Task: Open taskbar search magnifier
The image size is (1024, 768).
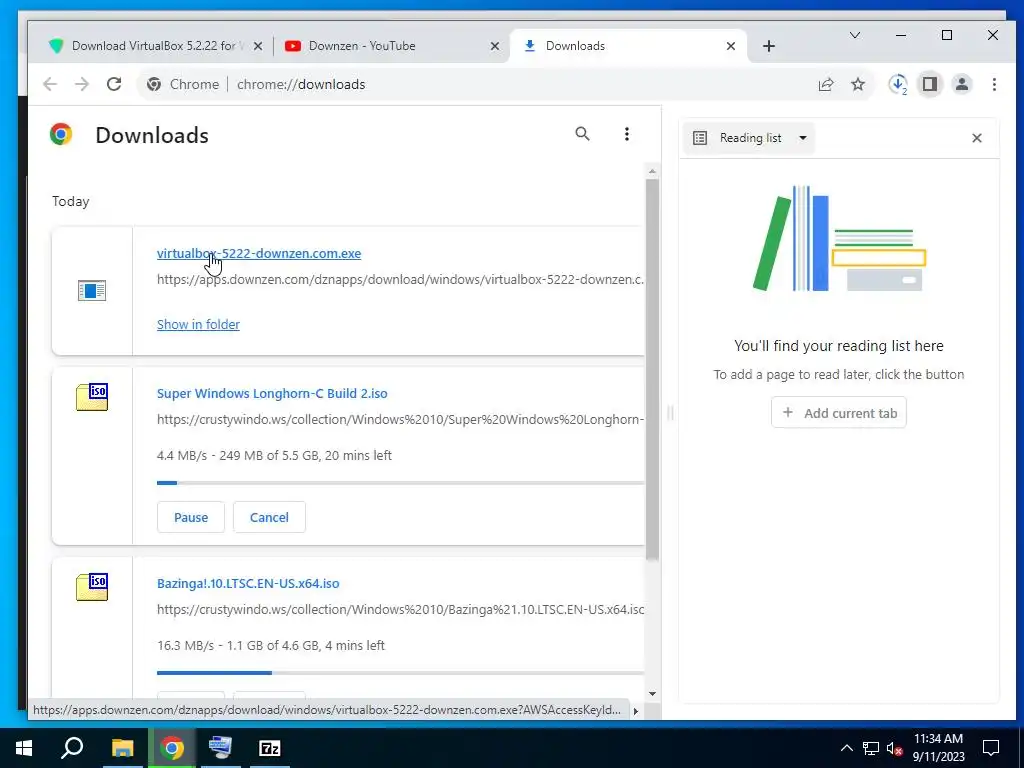Action: pos(72,748)
